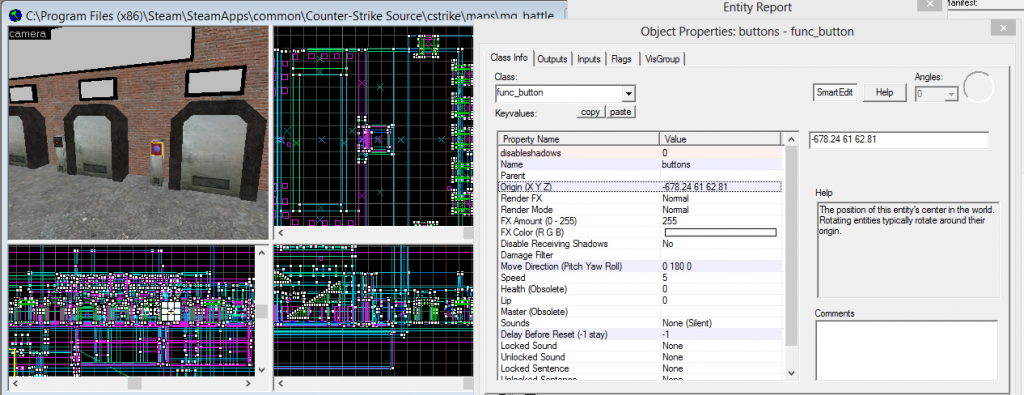Select the Disable Receiving Shadows row

[x=639, y=244]
